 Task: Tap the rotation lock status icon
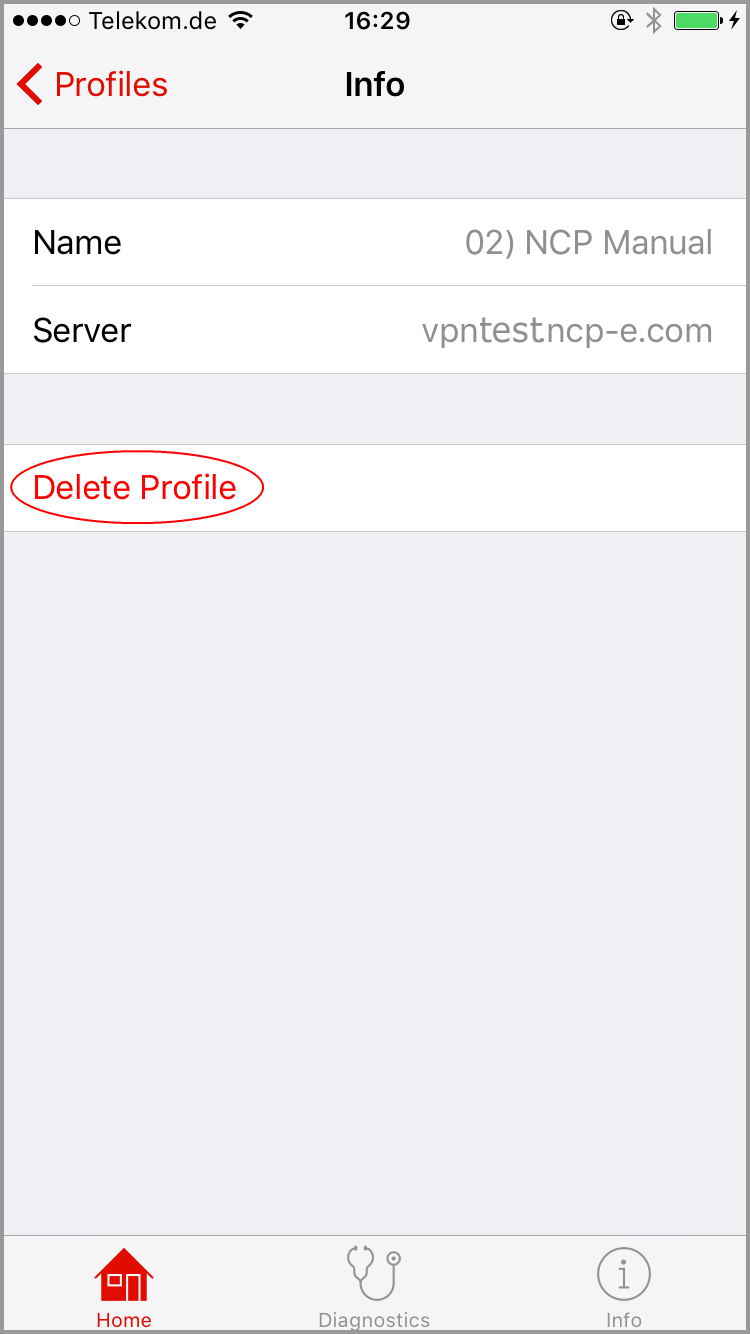tap(622, 20)
